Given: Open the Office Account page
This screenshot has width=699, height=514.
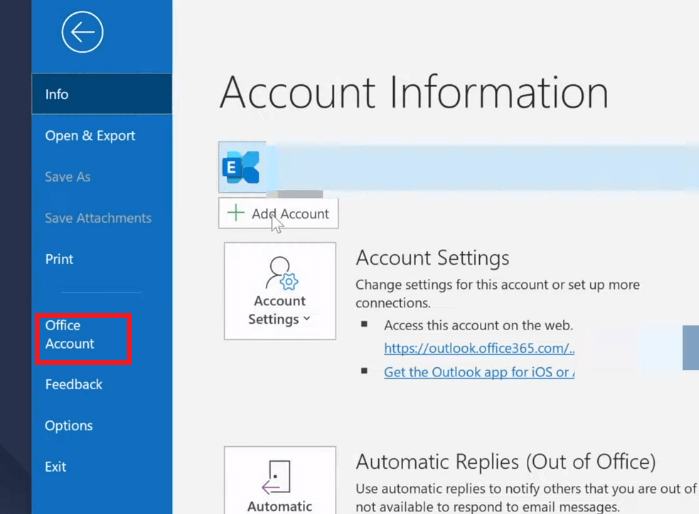Looking at the screenshot, I should (x=70, y=335).
